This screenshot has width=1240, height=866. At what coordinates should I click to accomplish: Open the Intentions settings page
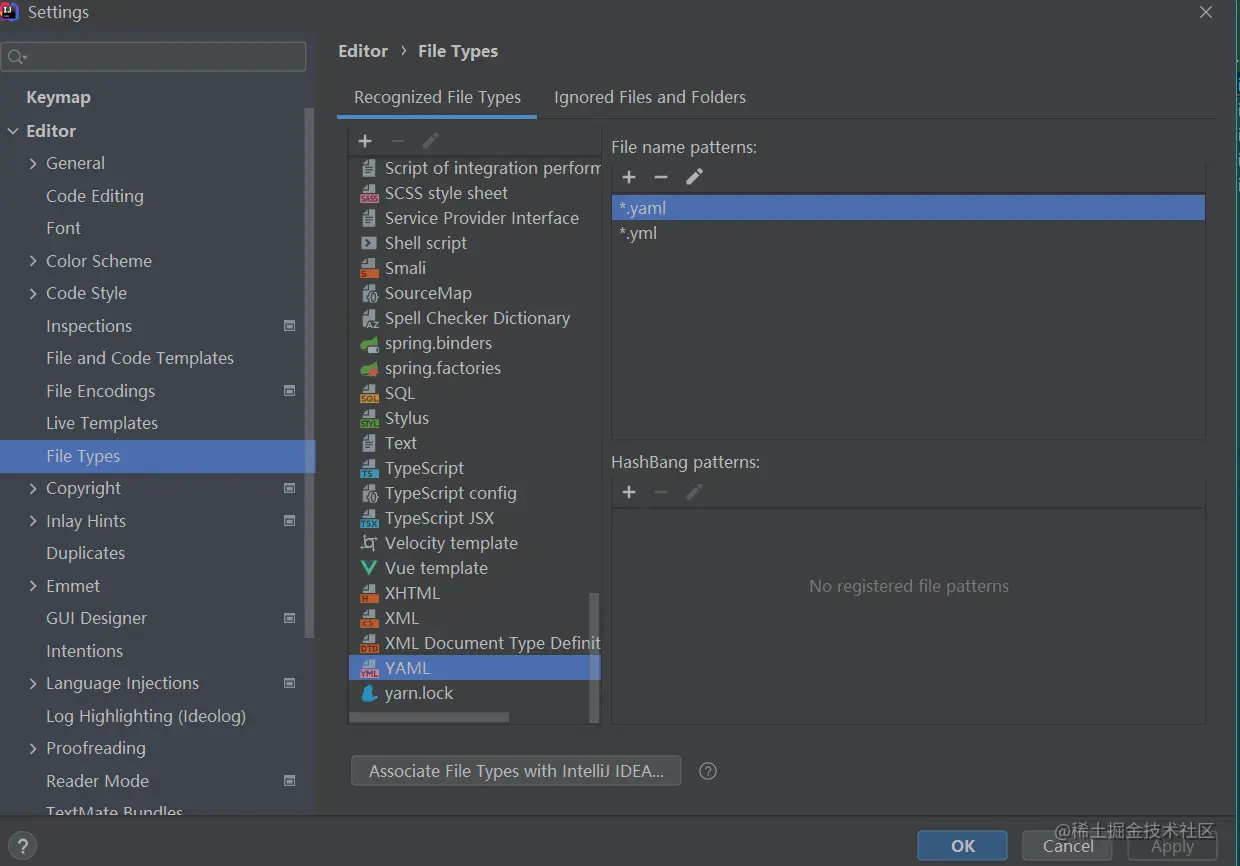[84, 651]
